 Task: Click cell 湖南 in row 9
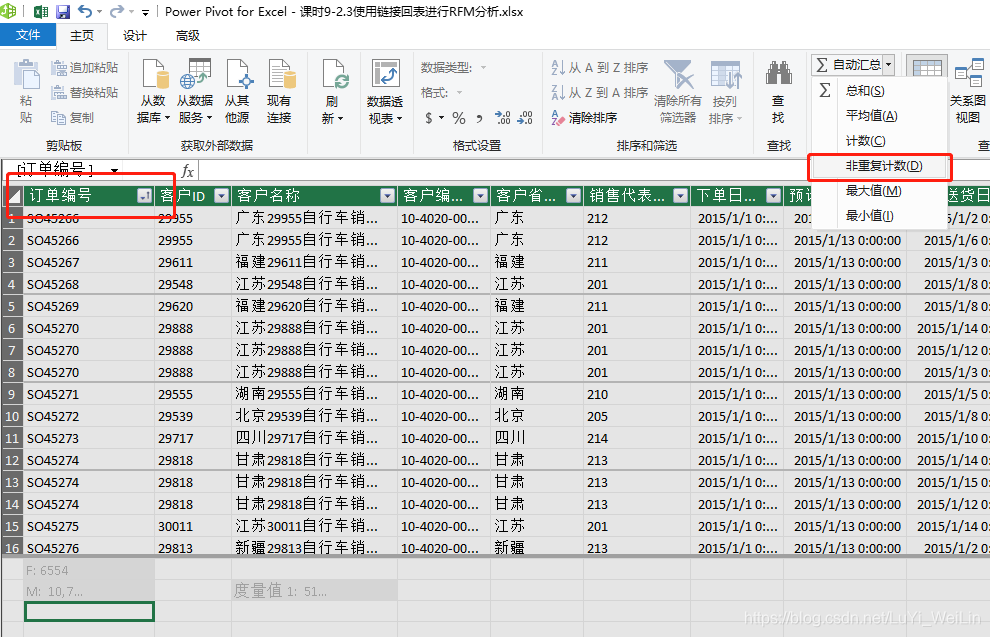tap(537, 395)
